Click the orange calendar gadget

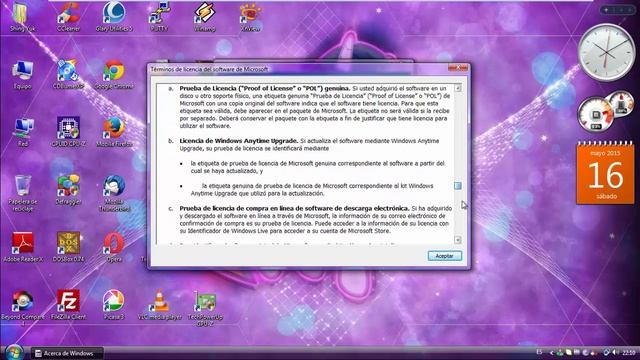tap(605, 173)
